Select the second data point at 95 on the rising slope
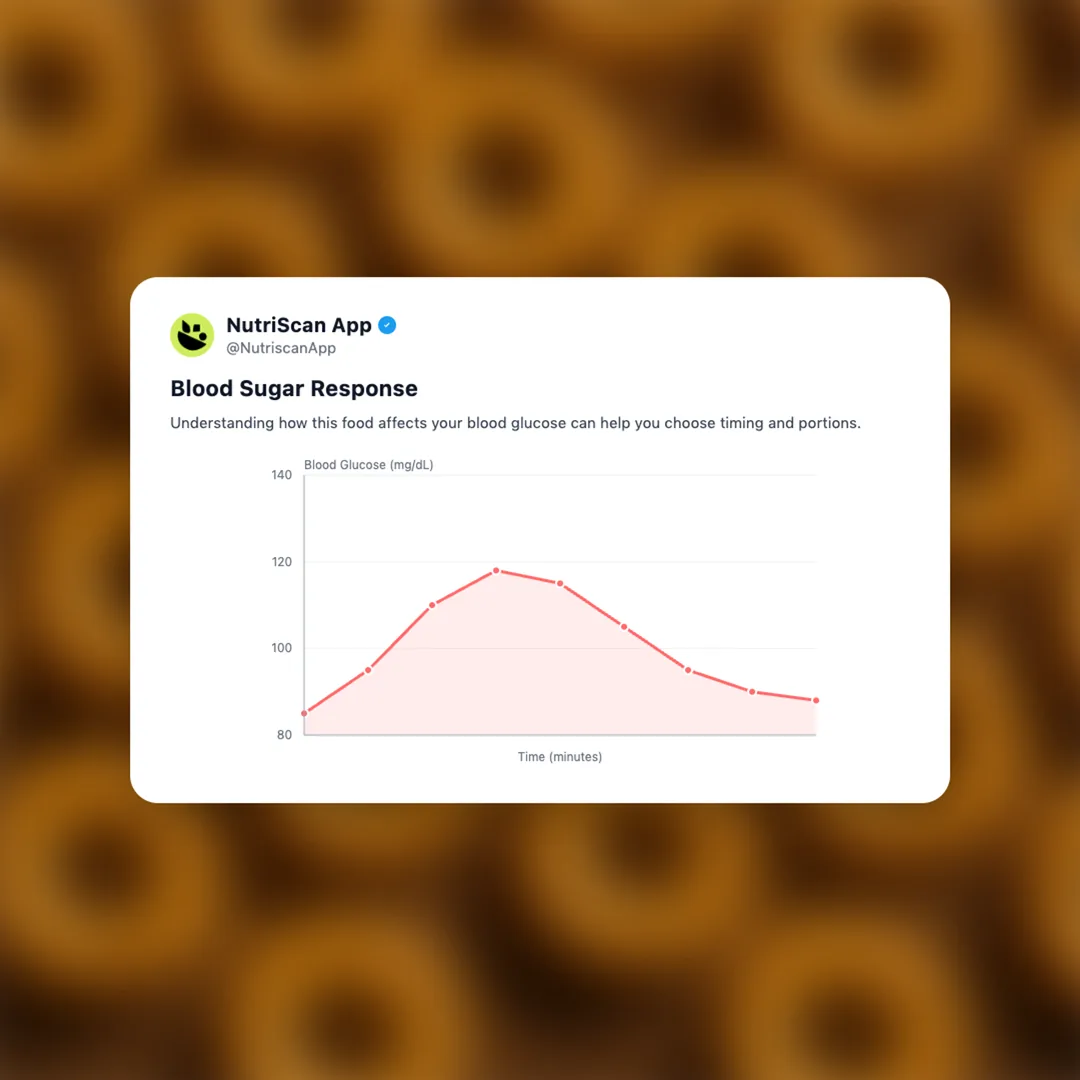 click(x=368, y=670)
